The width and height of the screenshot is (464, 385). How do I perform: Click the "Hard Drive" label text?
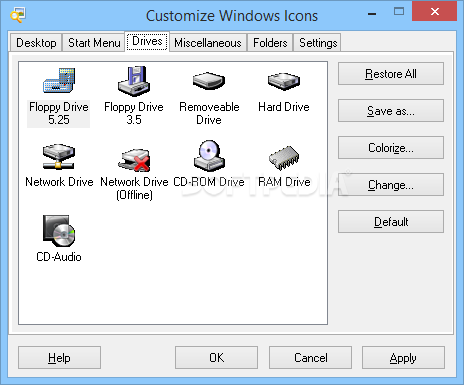pos(284,107)
